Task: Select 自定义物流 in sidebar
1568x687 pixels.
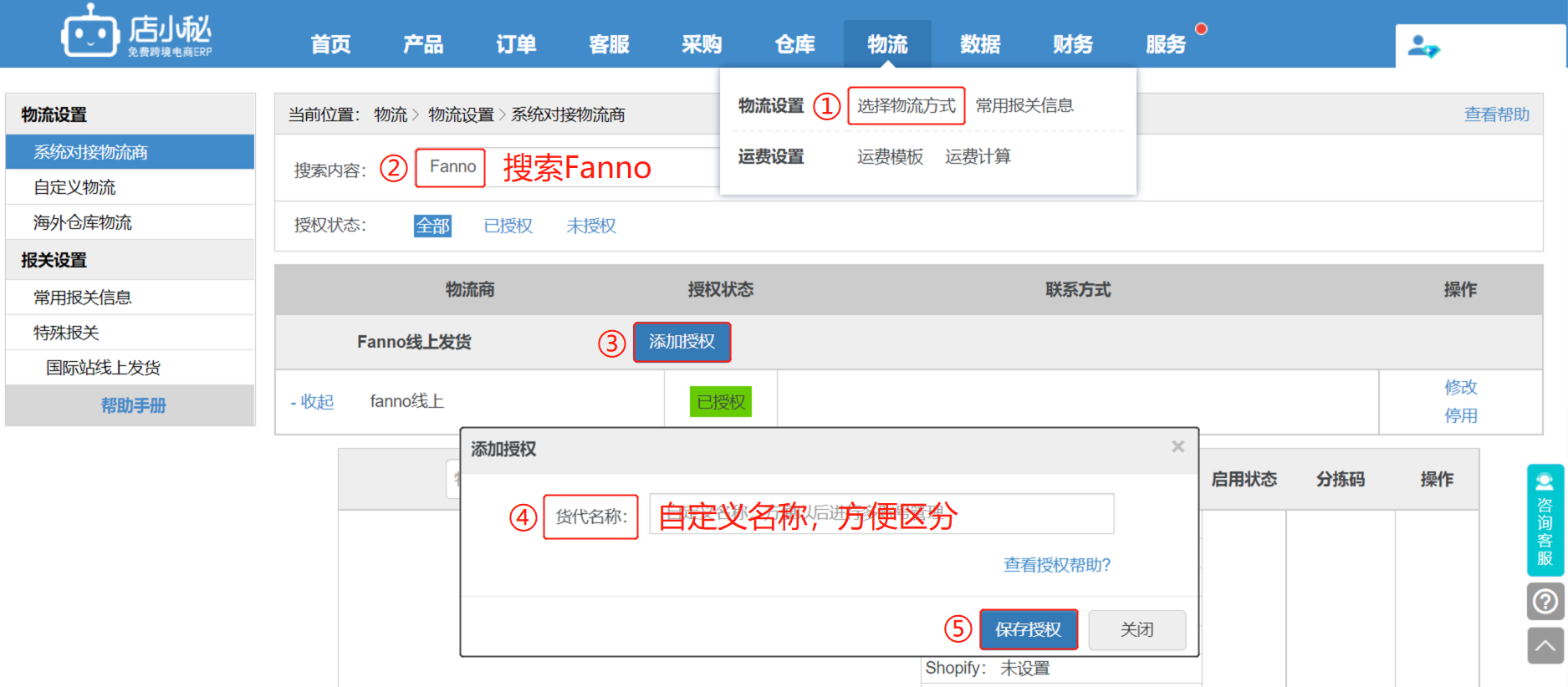Action: click(130, 187)
